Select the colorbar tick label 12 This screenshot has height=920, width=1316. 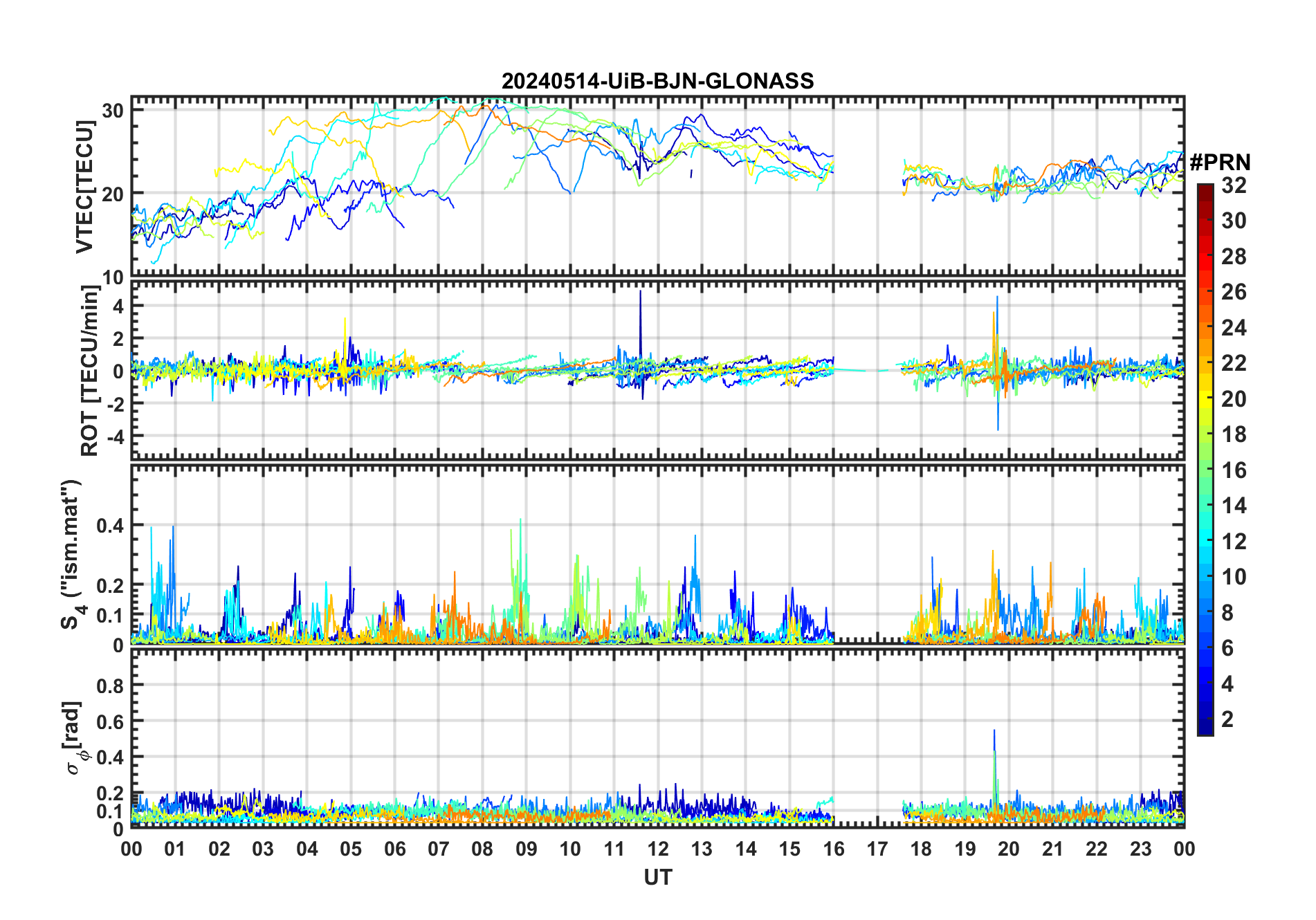1234,541
